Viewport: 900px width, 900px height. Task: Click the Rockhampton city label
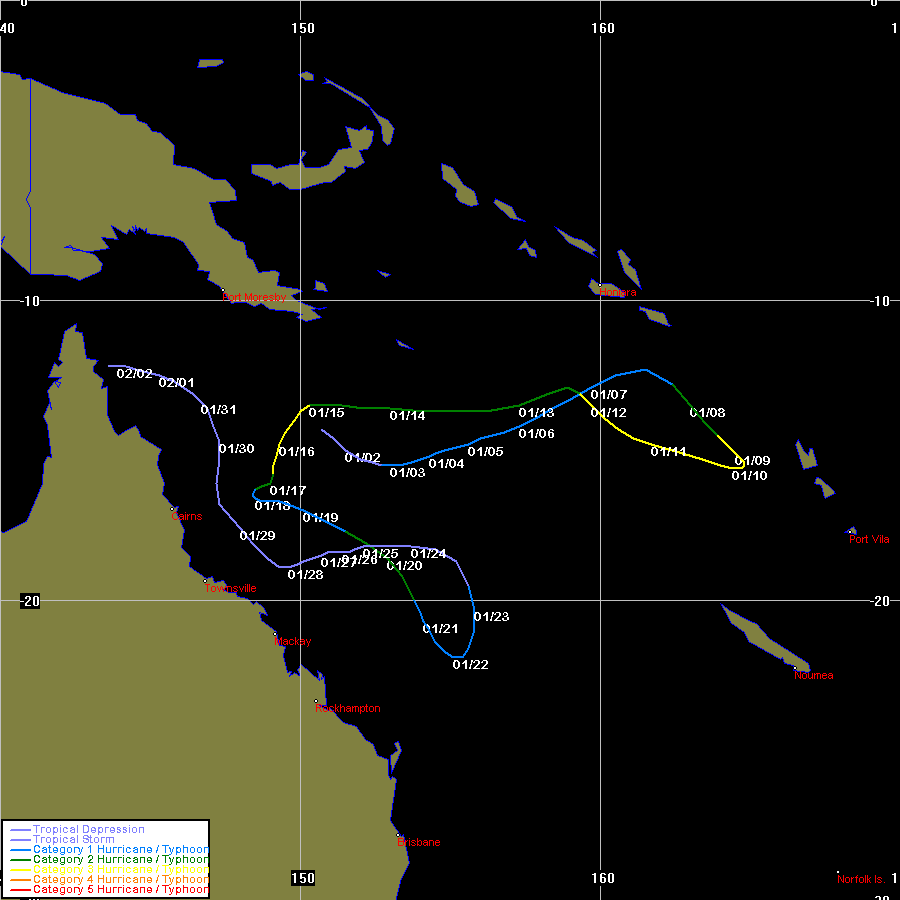point(348,708)
